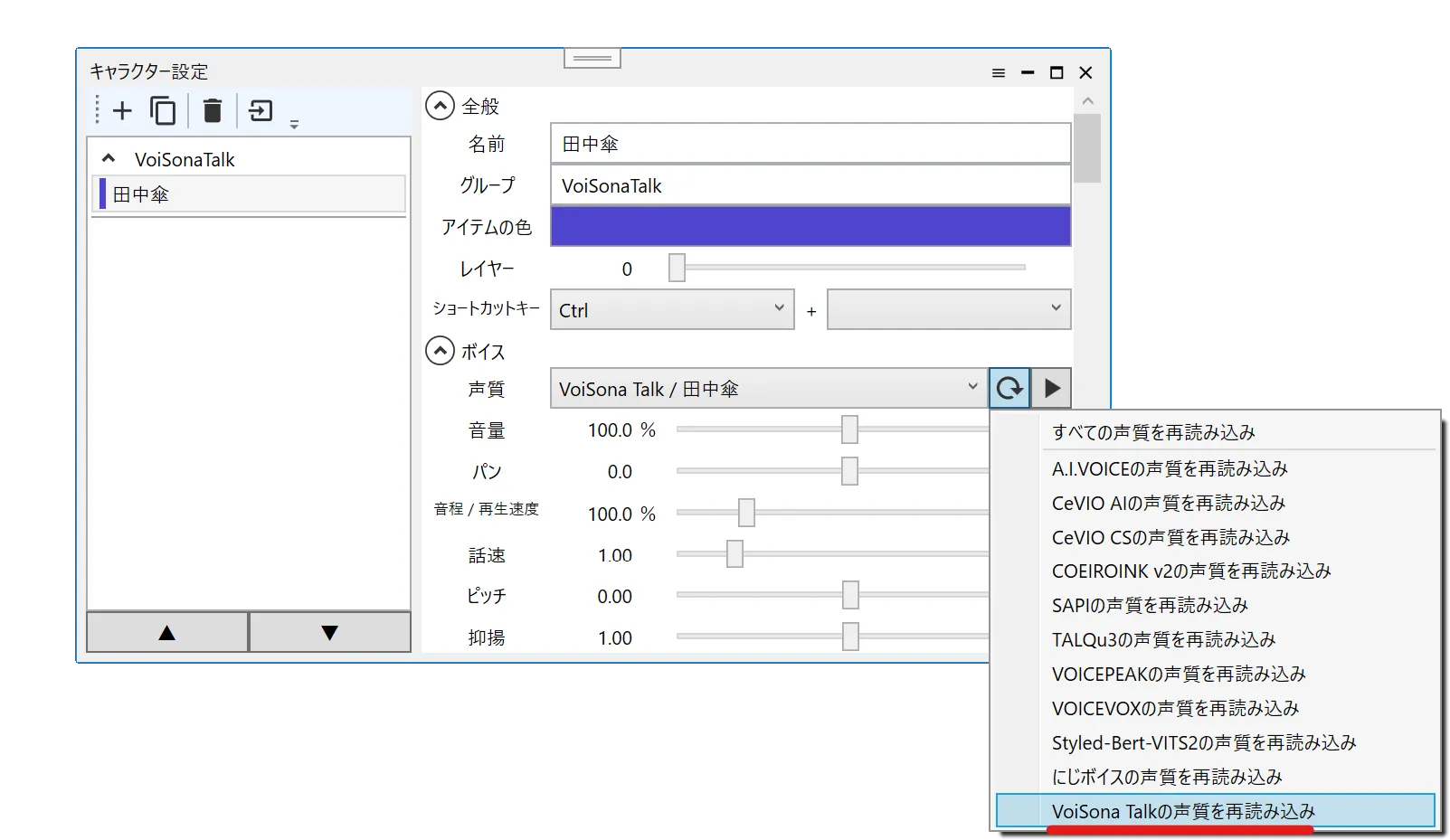Adjust the 音量 slider handle
The width and height of the screenshot is (1450, 840).
point(849,429)
